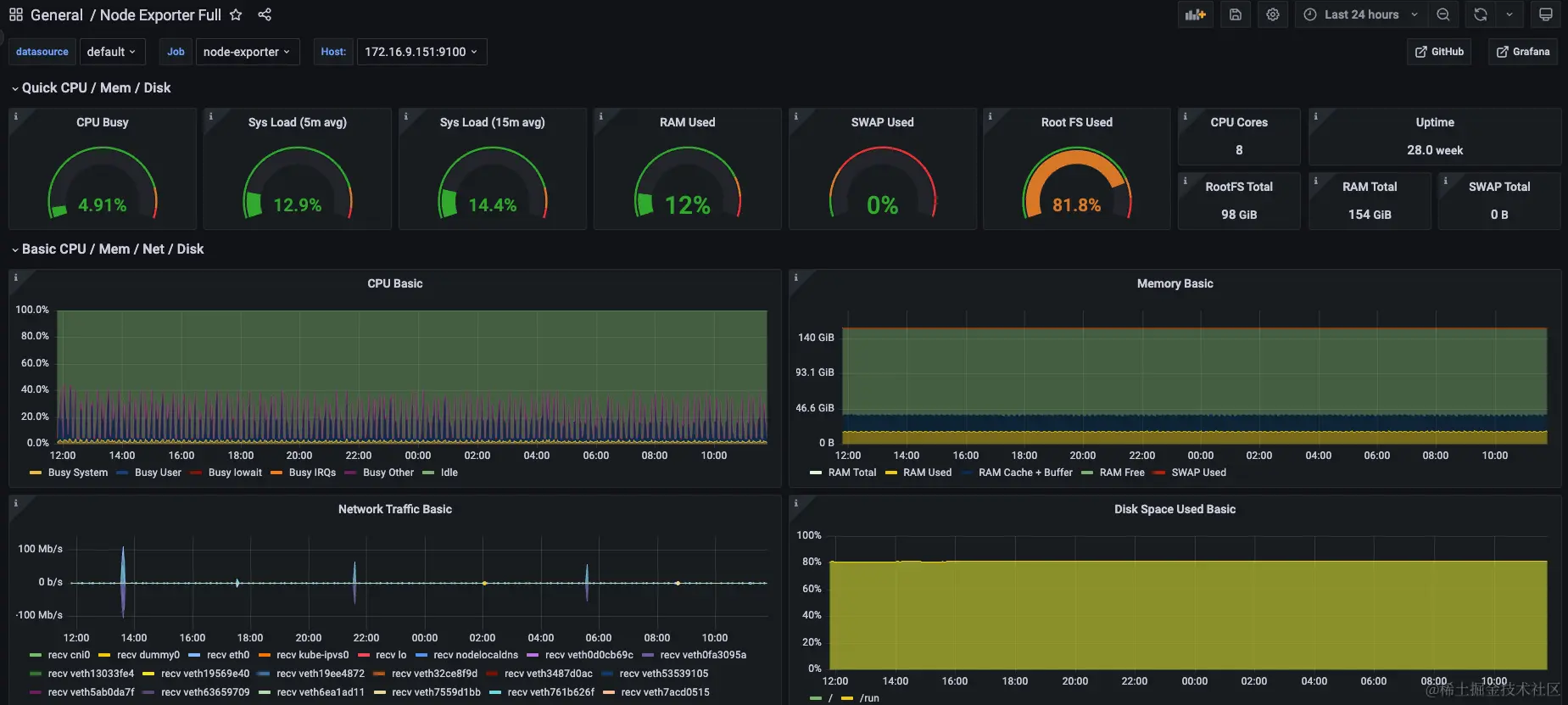Open the share dashboard icon

[265, 14]
